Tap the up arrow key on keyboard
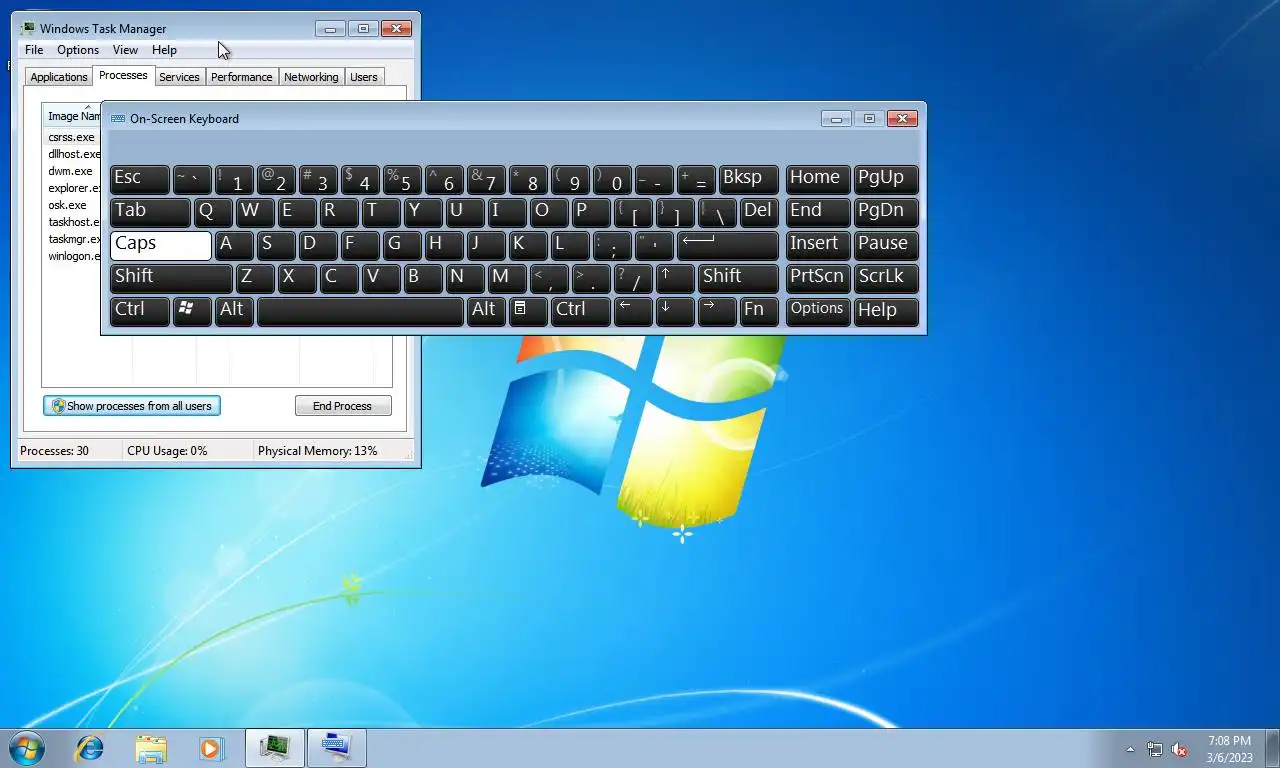Image resolution: width=1280 pixels, height=768 pixels. [675, 277]
